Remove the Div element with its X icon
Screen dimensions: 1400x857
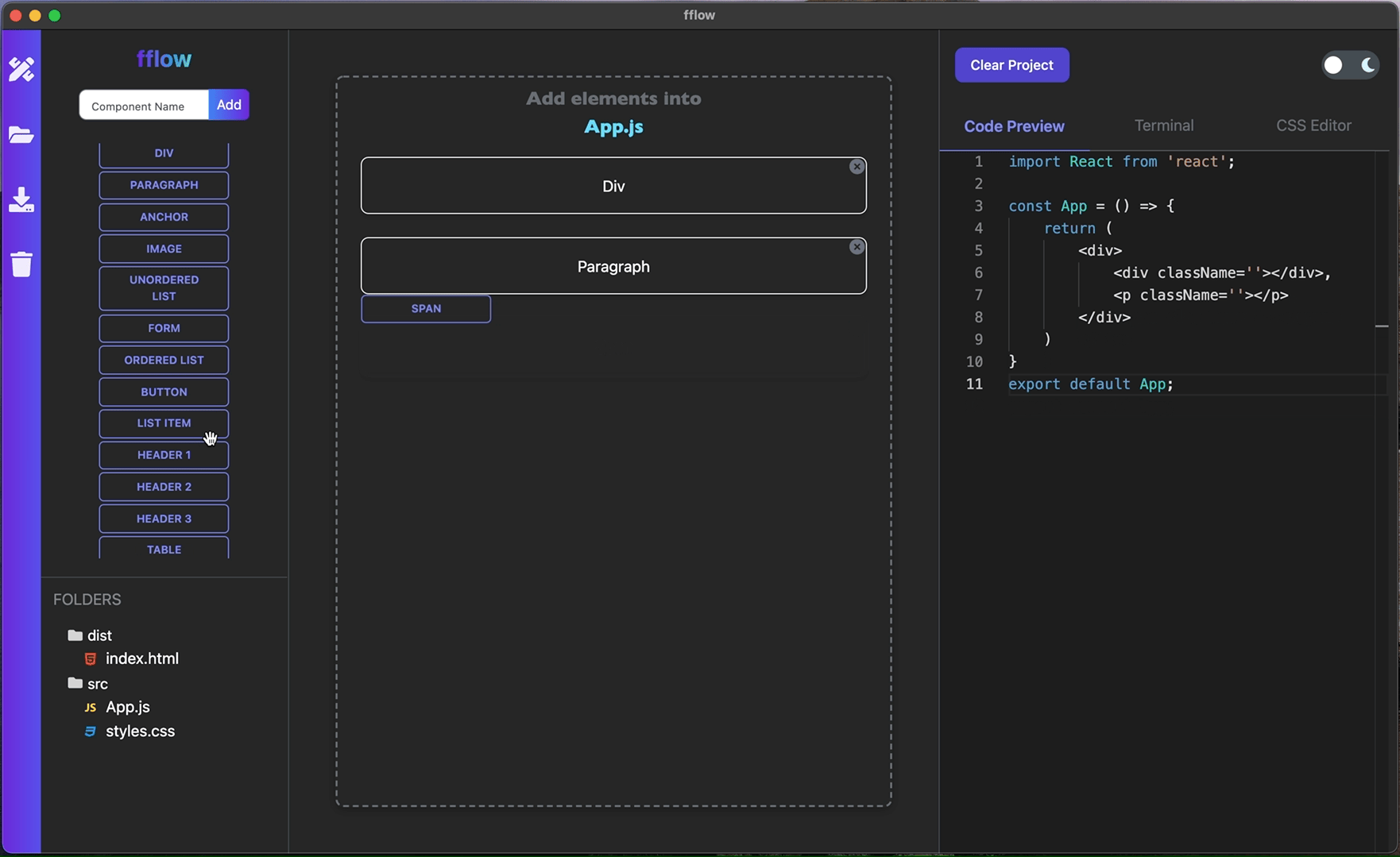click(857, 167)
